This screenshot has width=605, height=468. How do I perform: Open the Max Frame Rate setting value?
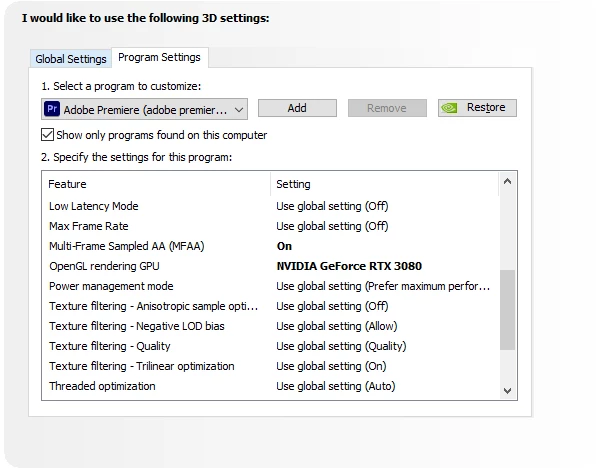tap(332, 226)
